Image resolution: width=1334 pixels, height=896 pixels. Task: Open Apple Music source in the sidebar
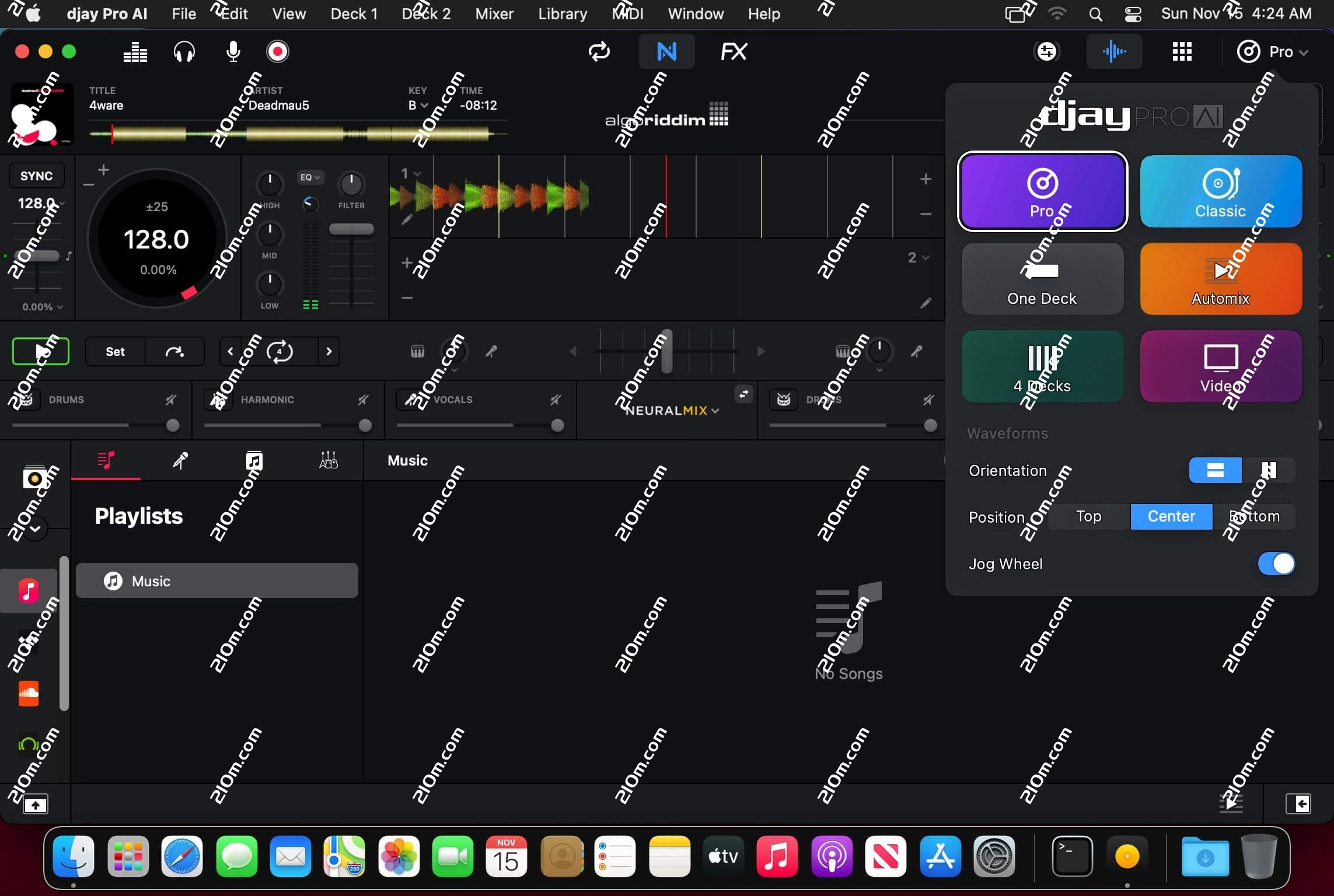pyautogui.click(x=27, y=591)
